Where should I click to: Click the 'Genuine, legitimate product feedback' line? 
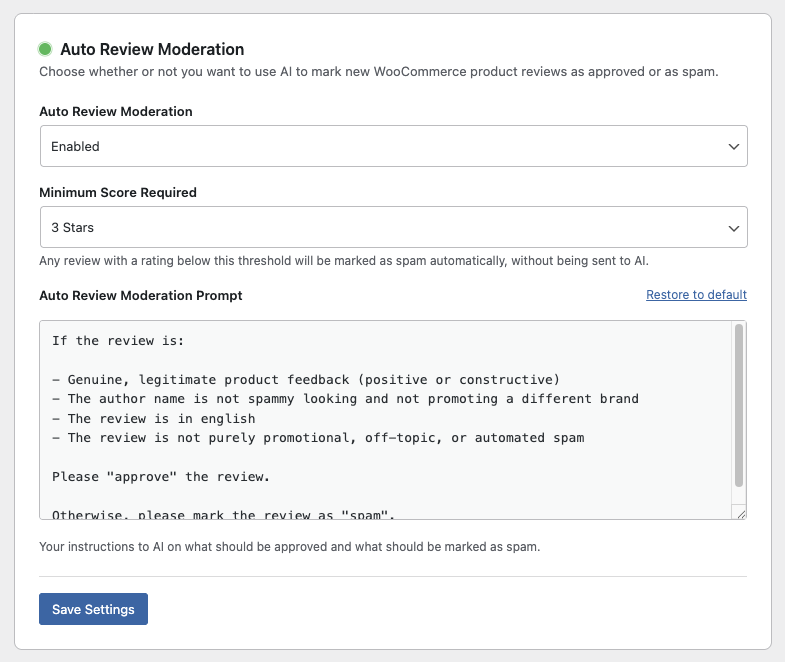[305, 379]
